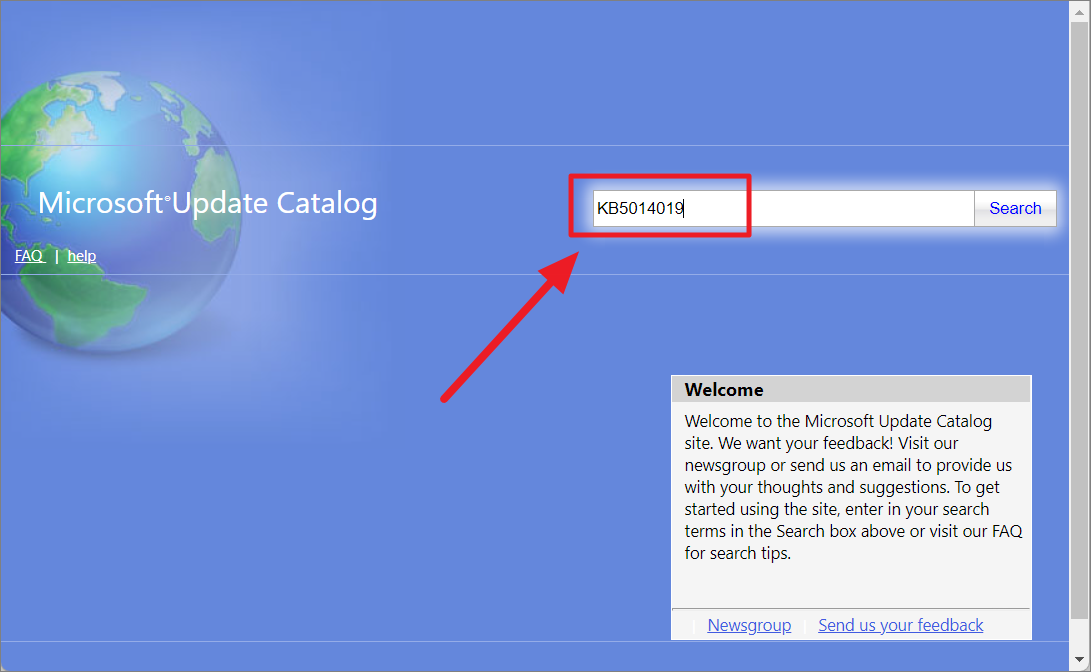This screenshot has height=672, width=1091.
Task: Click the red arrow annotation
Action: click(510, 327)
